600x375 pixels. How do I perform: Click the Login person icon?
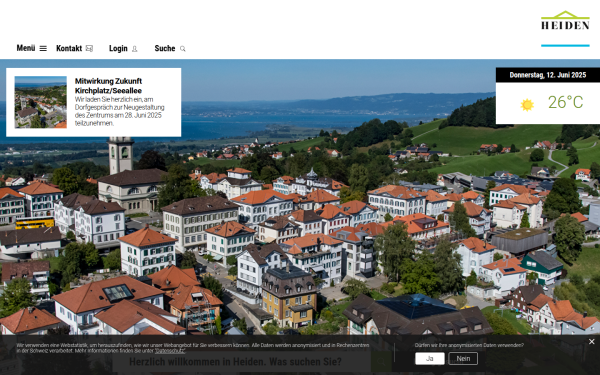click(x=135, y=49)
